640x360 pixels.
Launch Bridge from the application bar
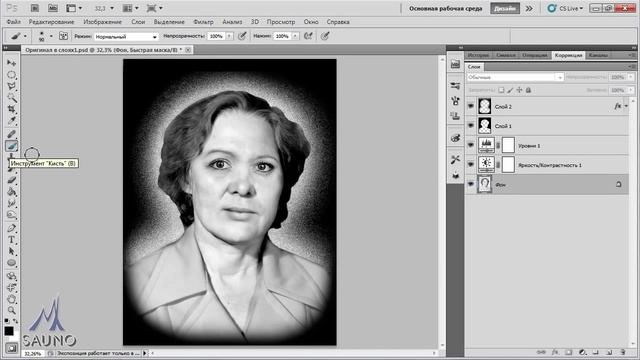pyautogui.click(x=35, y=8)
